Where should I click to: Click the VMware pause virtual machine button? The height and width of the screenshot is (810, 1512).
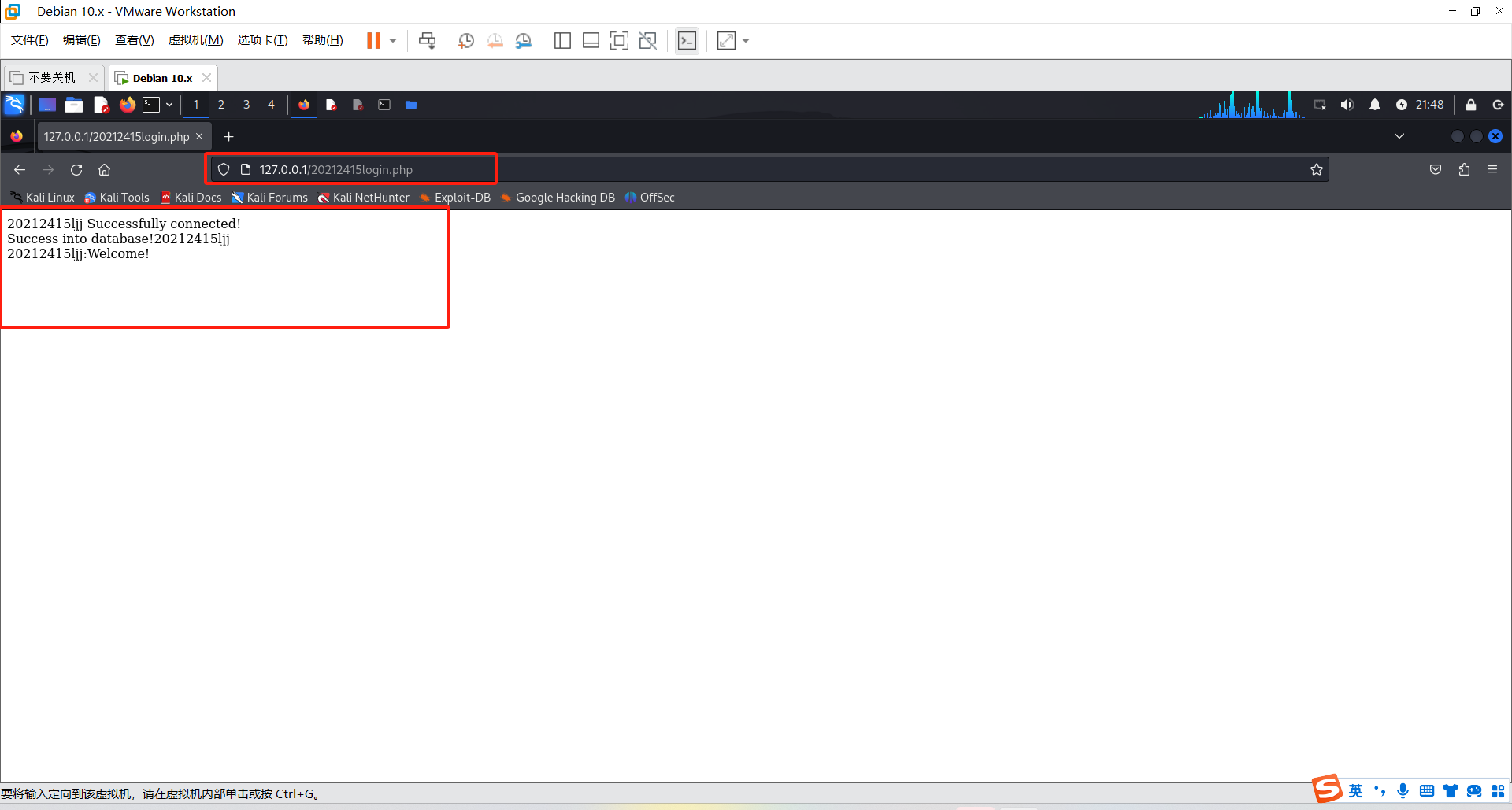[373, 41]
